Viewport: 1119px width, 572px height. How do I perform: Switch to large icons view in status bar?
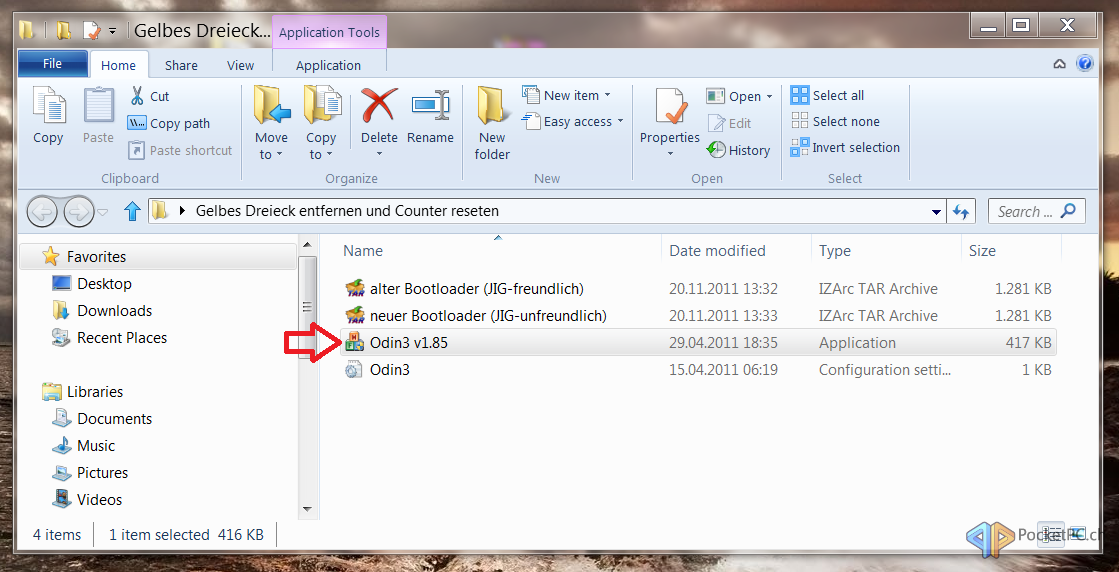tap(1076, 533)
